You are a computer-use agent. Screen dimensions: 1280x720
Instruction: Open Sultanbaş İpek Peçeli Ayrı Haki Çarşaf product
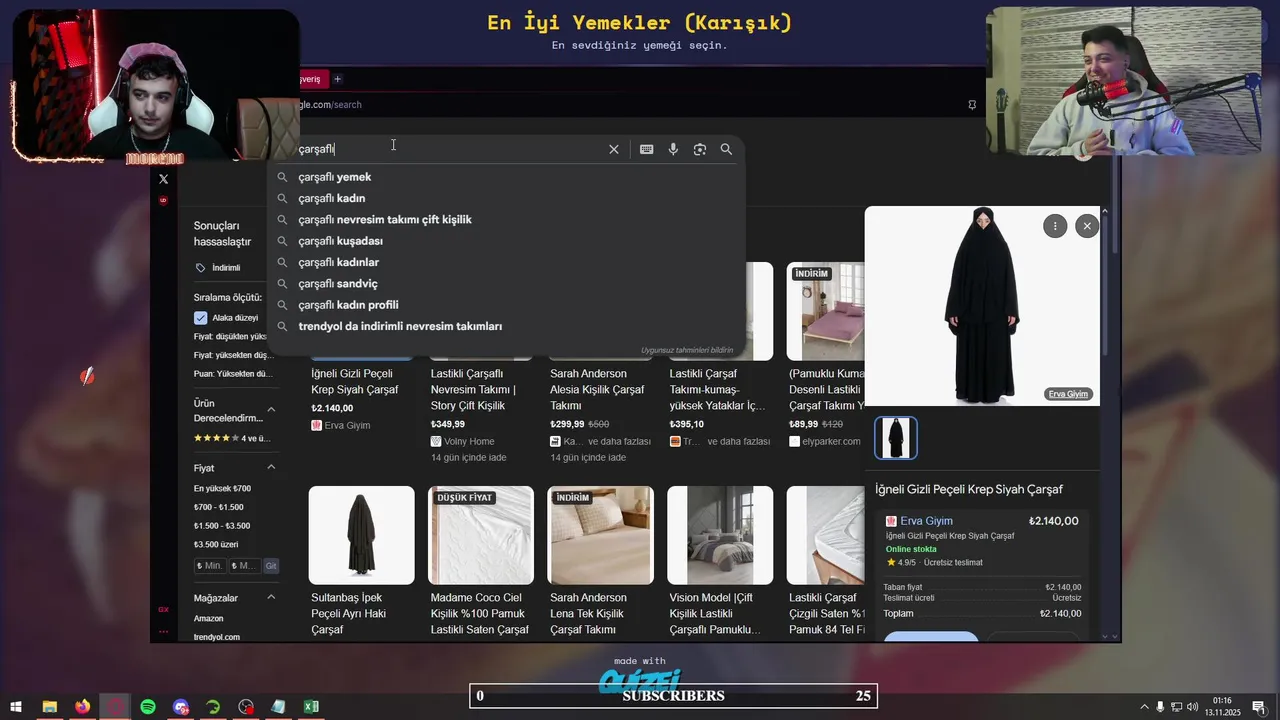(x=361, y=561)
